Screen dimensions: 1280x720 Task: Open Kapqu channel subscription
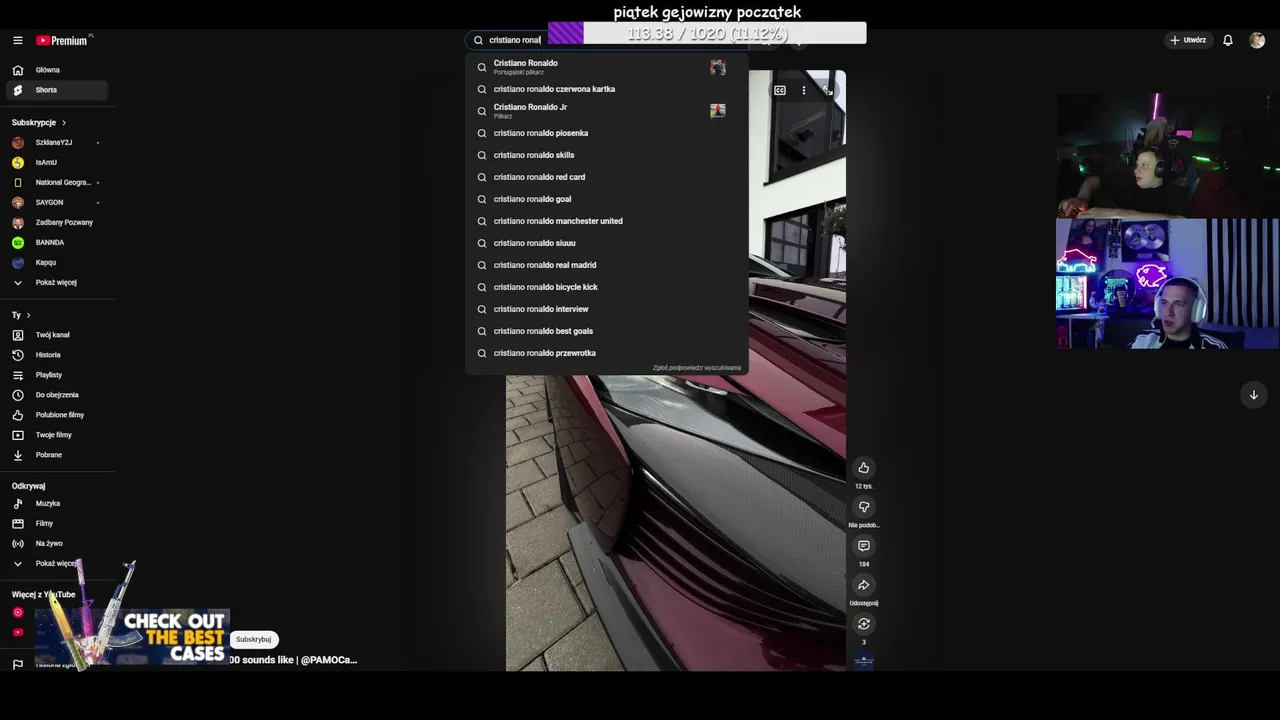[57, 262]
